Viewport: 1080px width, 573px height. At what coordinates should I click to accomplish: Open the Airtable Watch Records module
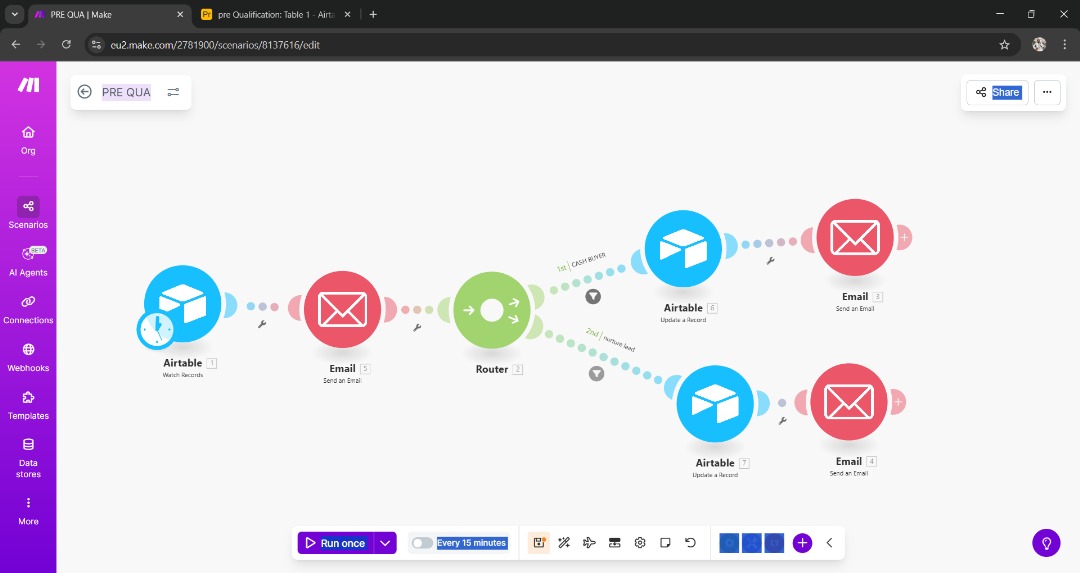tap(183, 303)
